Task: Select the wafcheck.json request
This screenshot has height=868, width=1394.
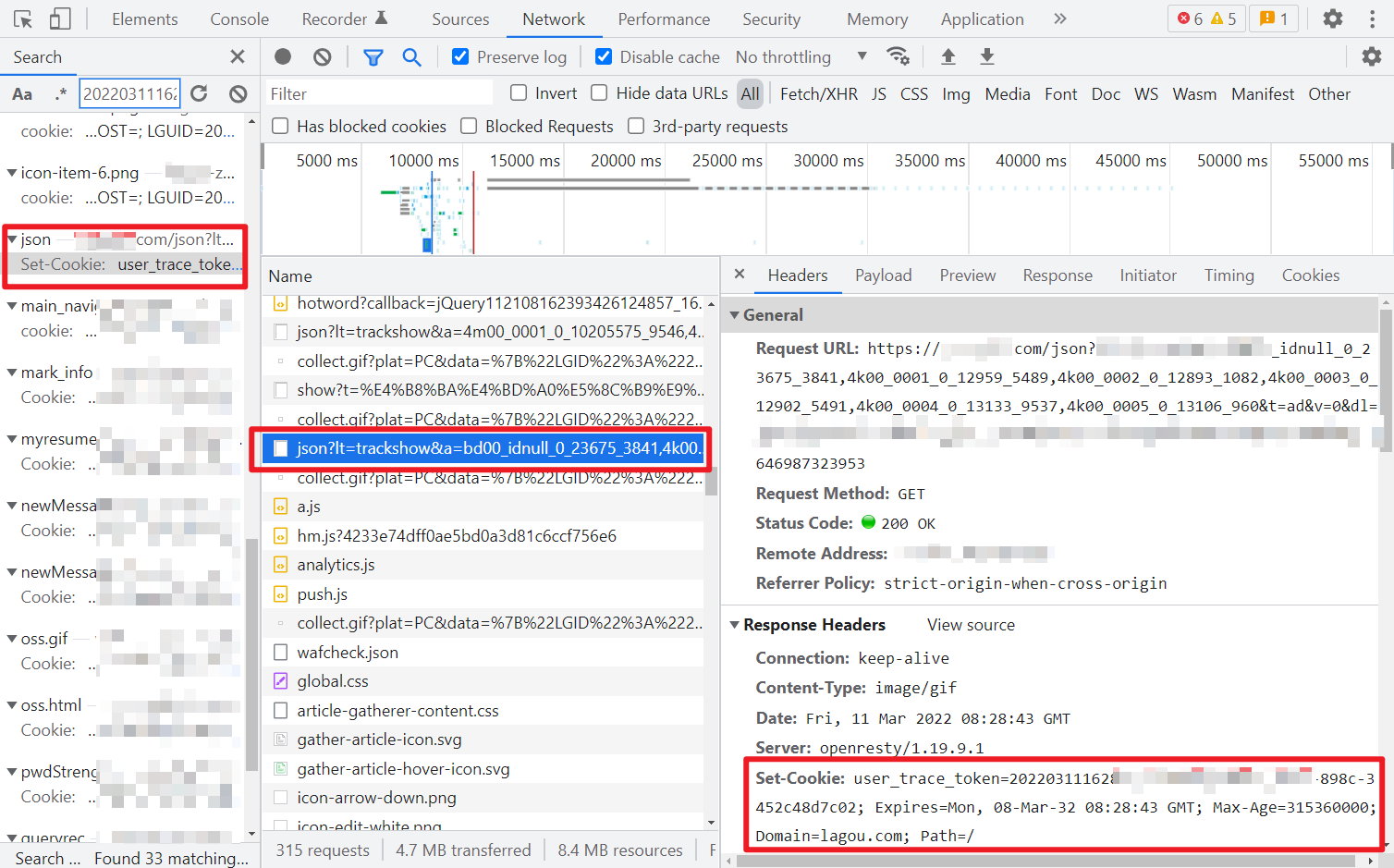Action: [483, 653]
